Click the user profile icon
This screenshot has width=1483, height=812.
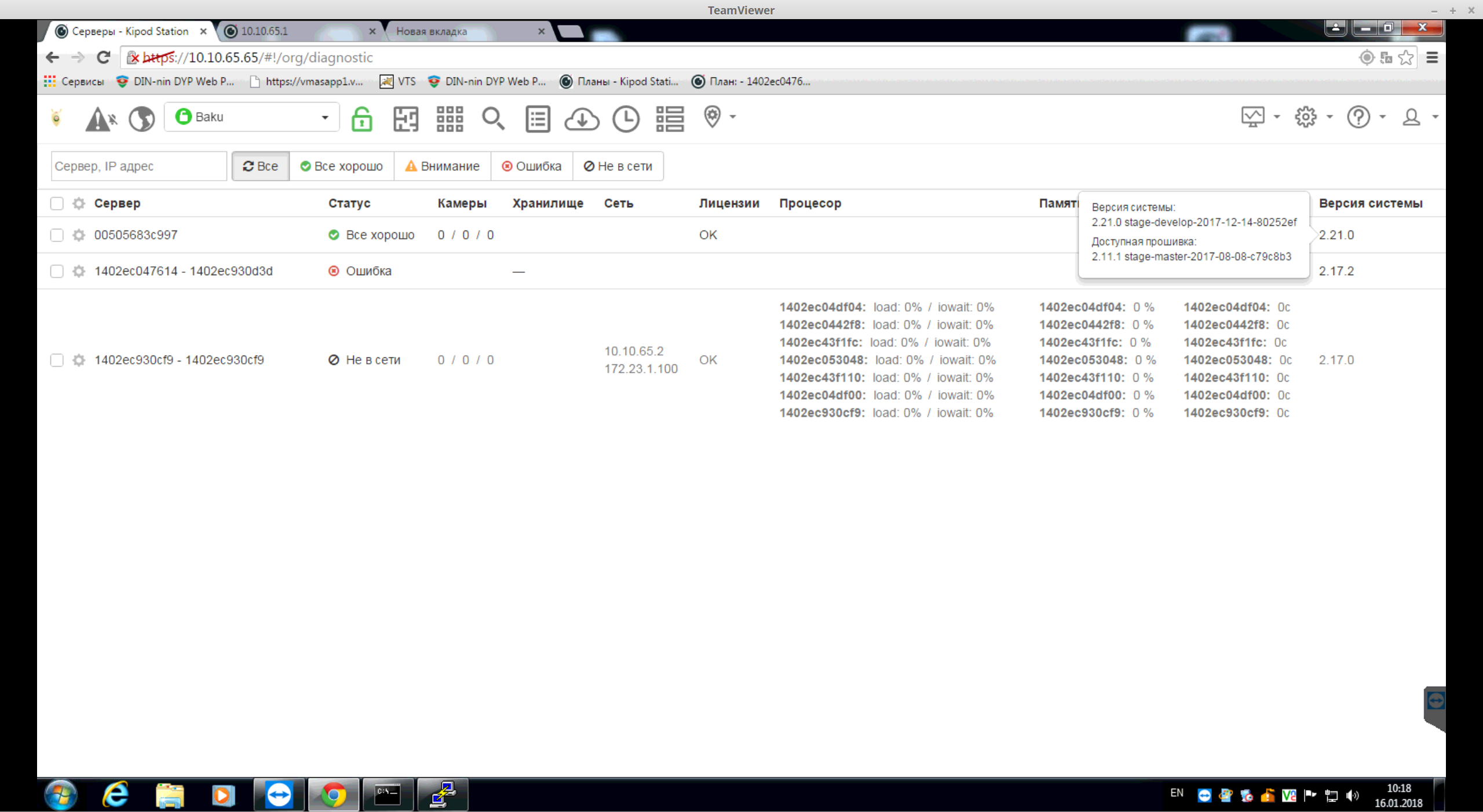1411,117
